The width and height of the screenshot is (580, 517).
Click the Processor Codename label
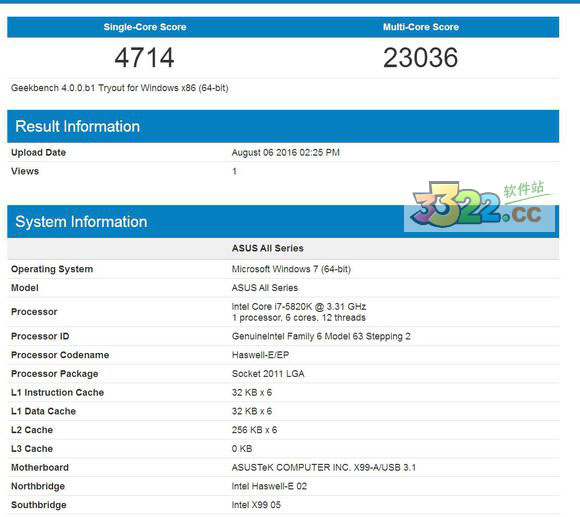point(60,355)
